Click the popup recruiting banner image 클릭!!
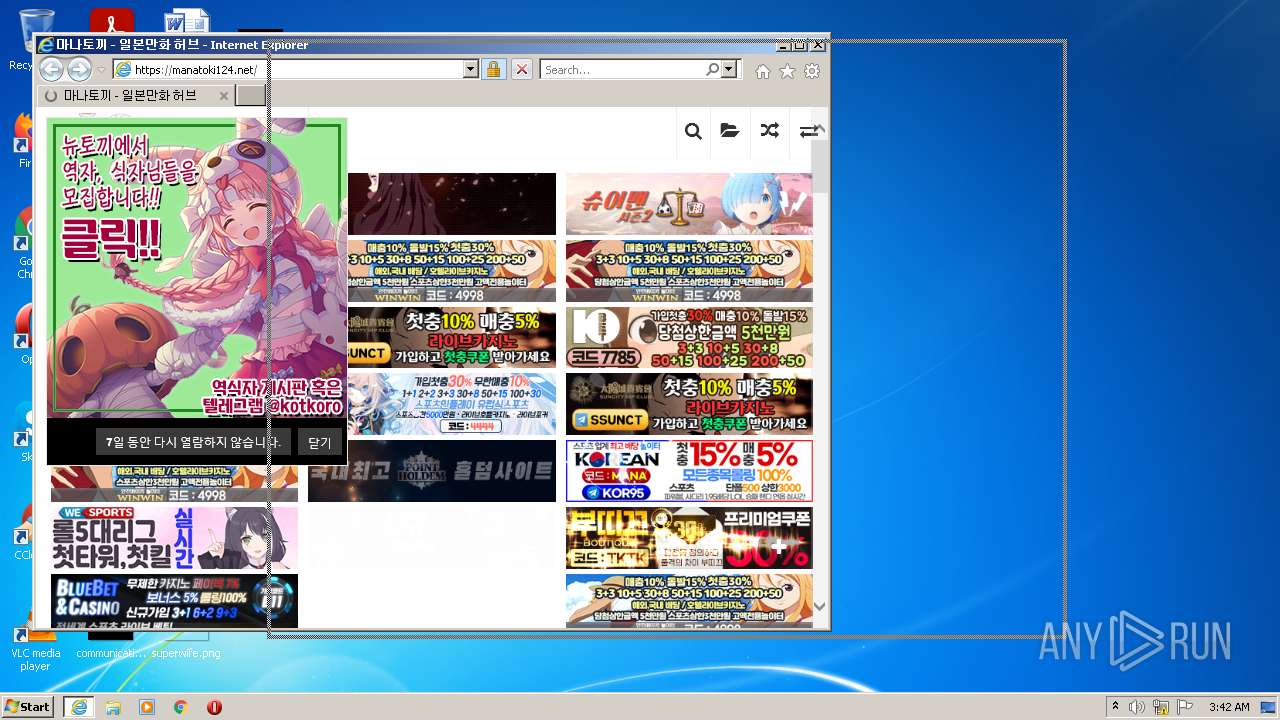The width and height of the screenshot is (1280, 720). [196, 267]
